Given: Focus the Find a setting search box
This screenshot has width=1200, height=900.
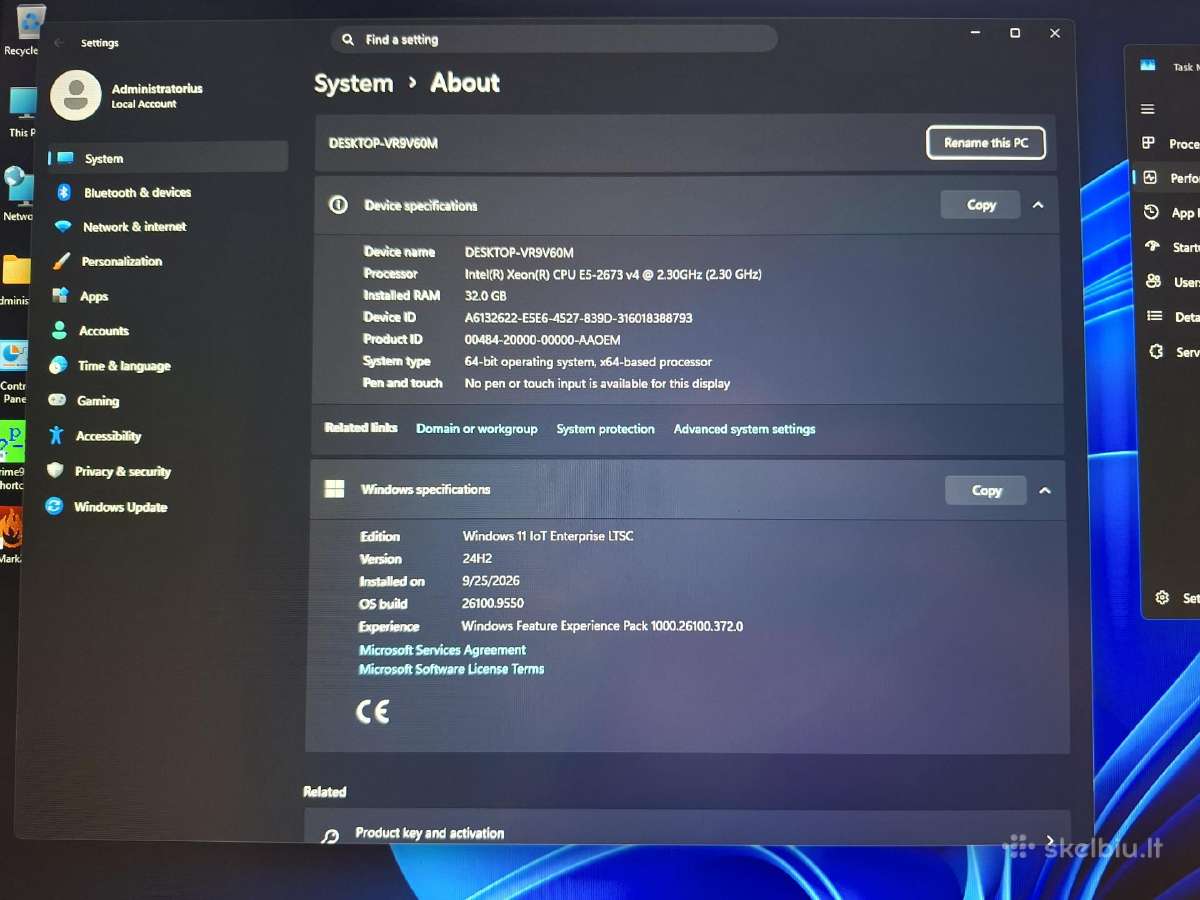Looking at the screenshot, I should pyautogui.click(x=554, y=39).
